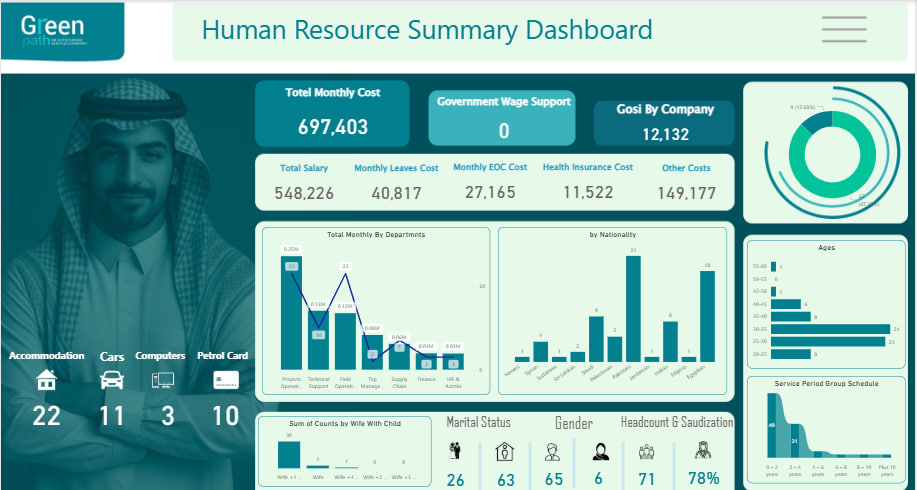Click the Petrol Card icon
The width and height of the screenshot is (917, 490).
click(224, 380)
